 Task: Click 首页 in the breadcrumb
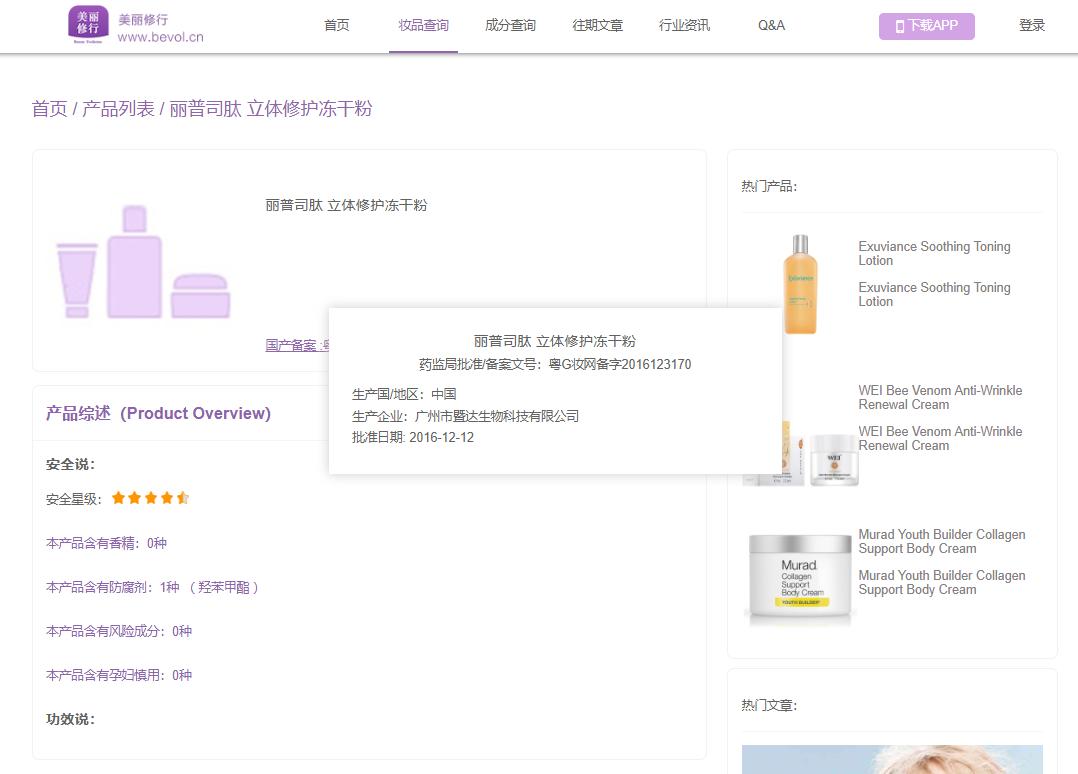coord(50,109)
